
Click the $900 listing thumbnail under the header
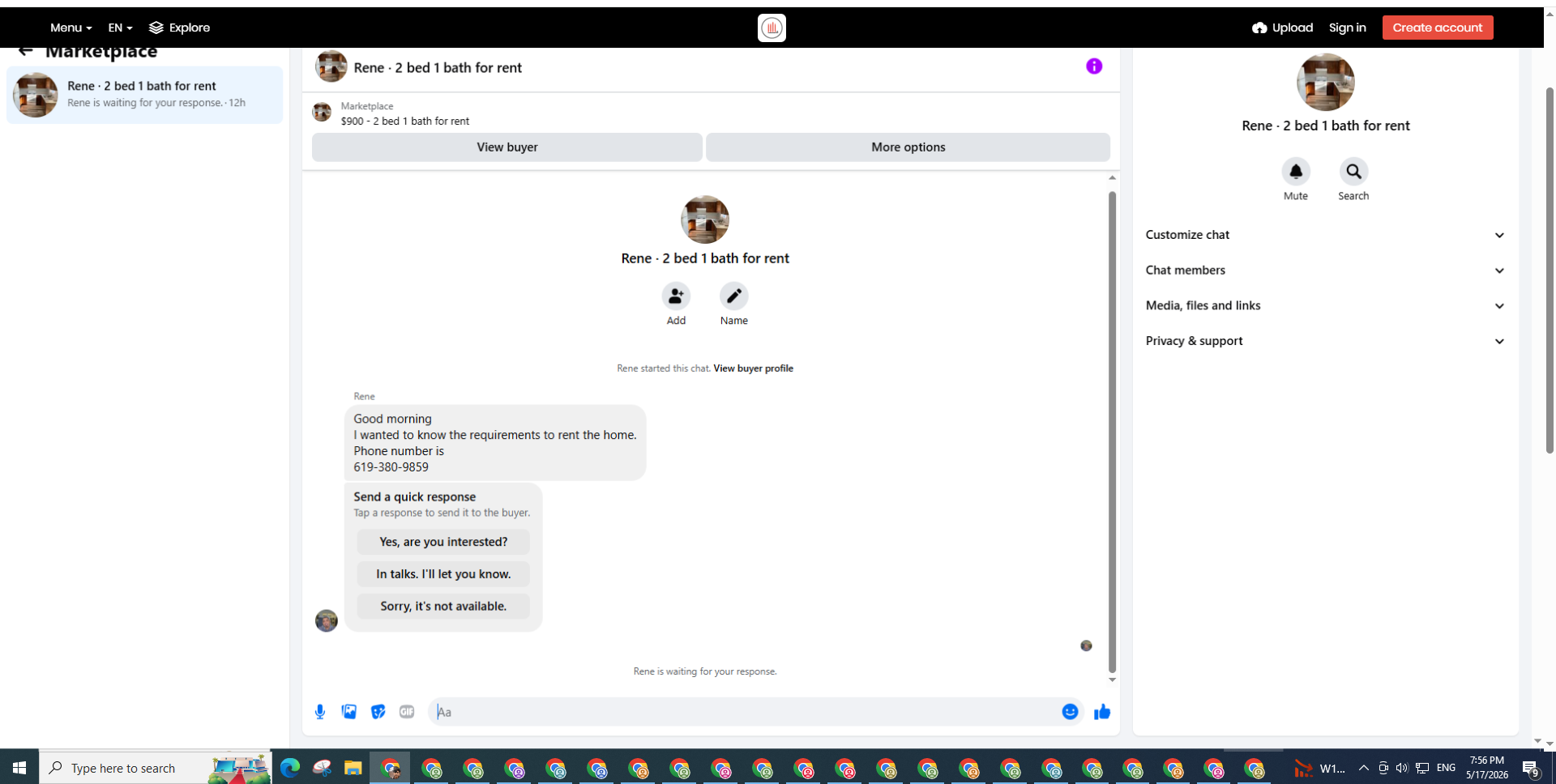[x=322, y=112]
